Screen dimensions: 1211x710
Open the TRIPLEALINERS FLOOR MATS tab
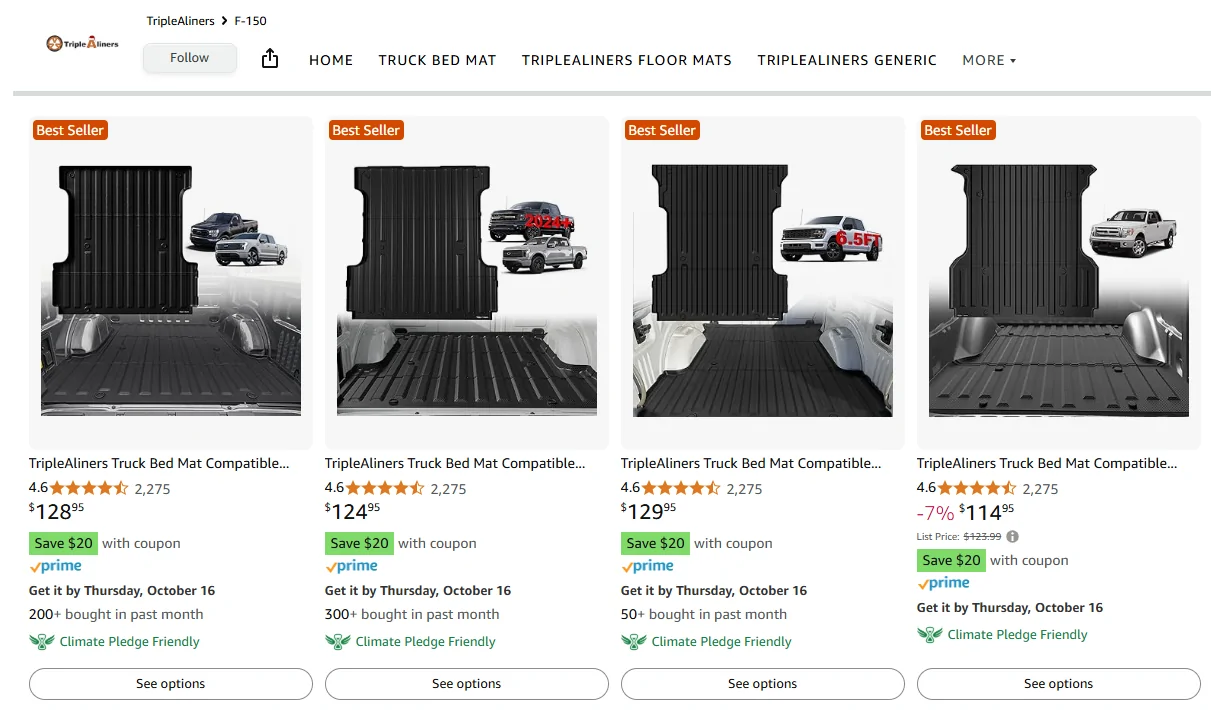(x=626, y=60)
